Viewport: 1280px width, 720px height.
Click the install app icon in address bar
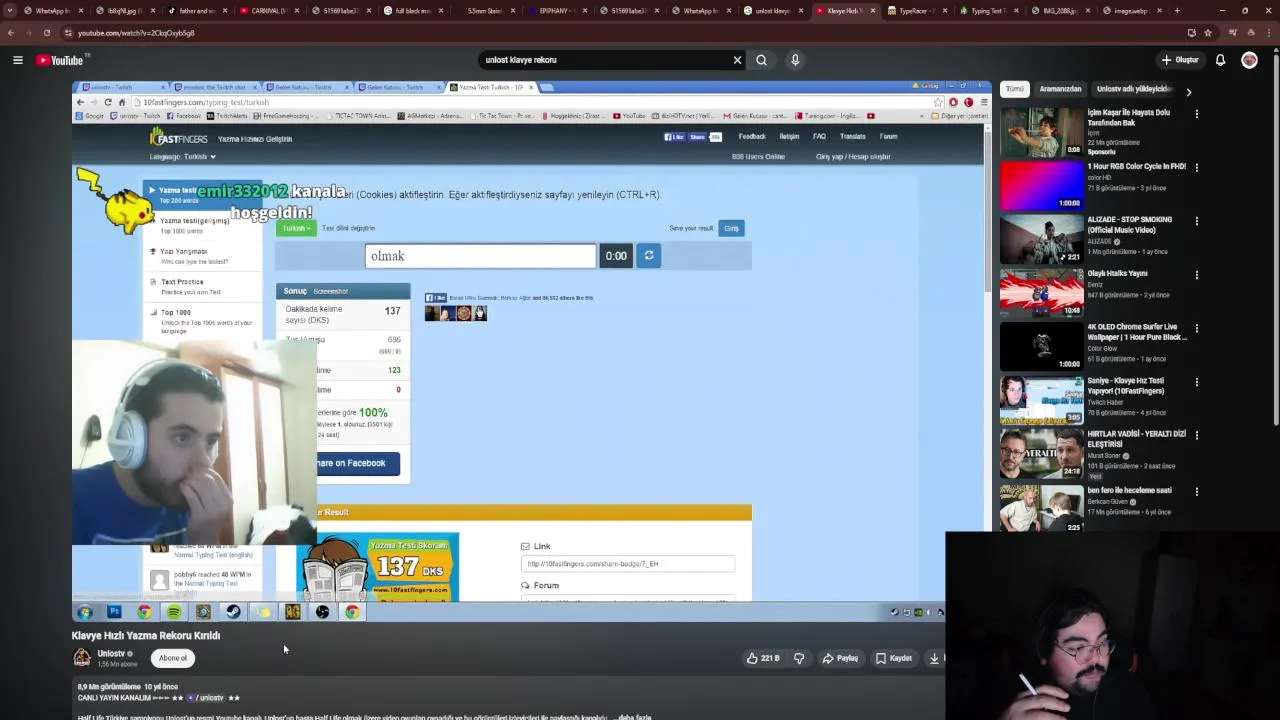(1191, 33)
